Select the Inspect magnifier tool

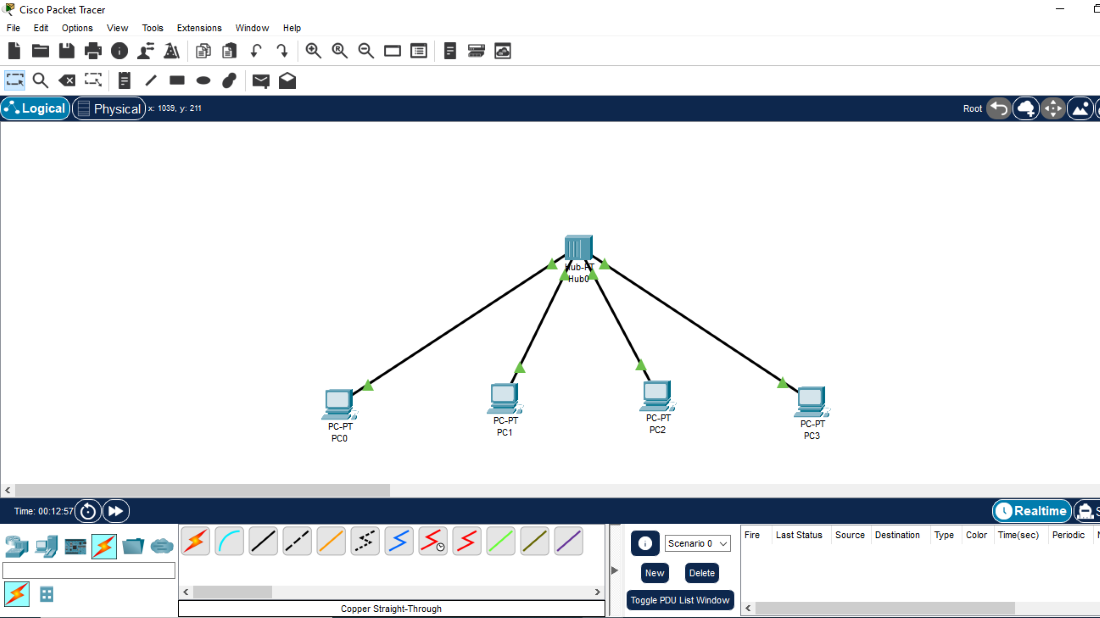pos(40,81)
